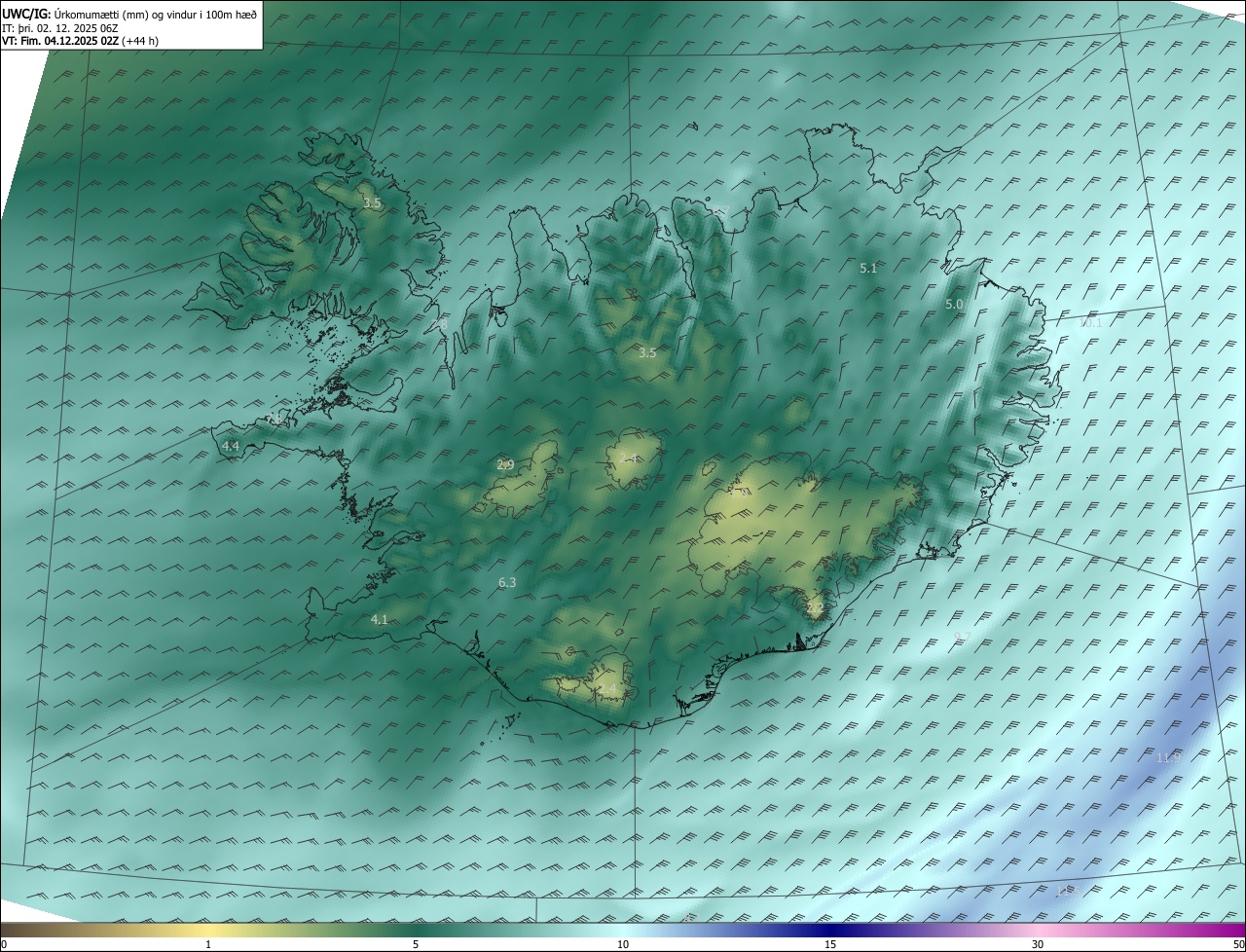Select the 2.4 value on Mýrdalsjökull glacier

click(607, 689)
